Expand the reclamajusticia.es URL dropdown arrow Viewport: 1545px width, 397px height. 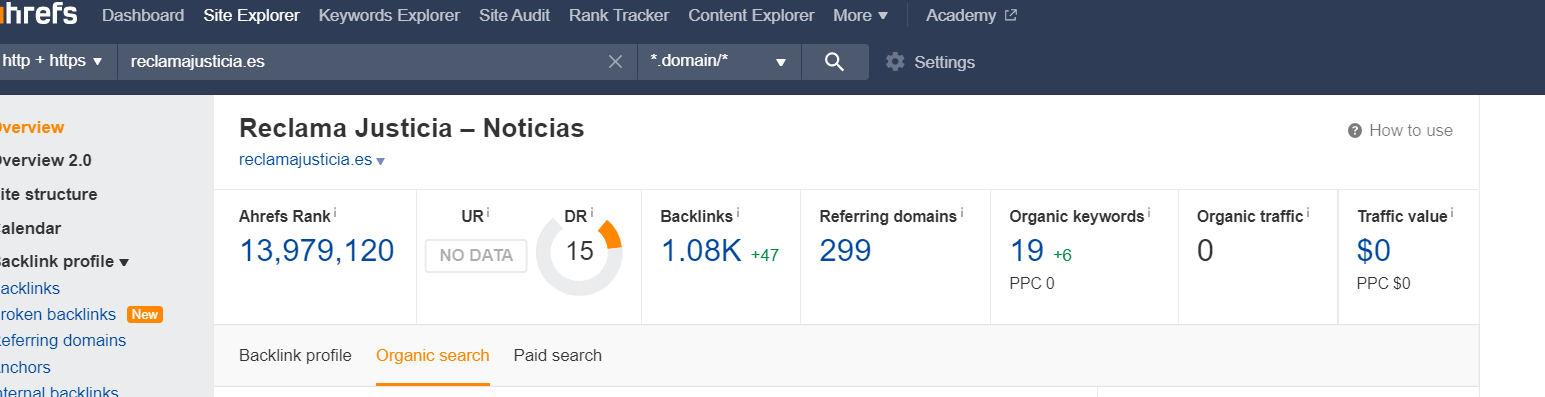click(381, 161)
